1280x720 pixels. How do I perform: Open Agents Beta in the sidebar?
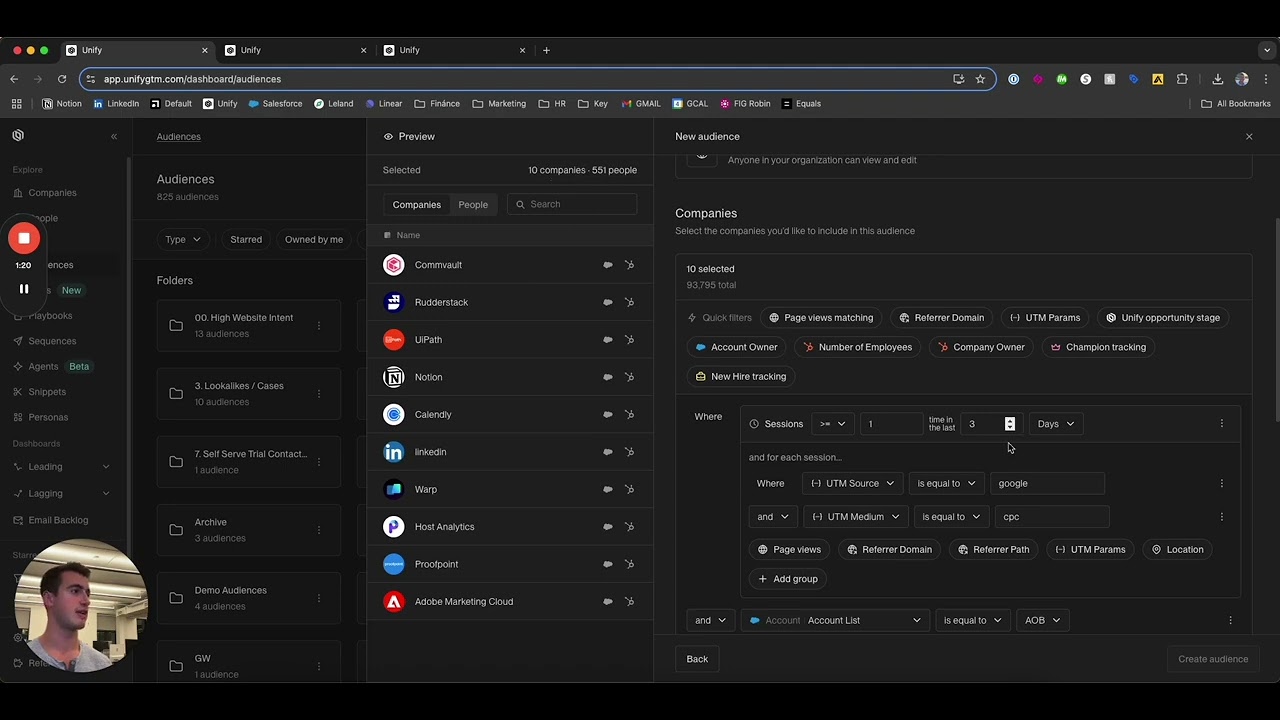(x=52, y=366)
